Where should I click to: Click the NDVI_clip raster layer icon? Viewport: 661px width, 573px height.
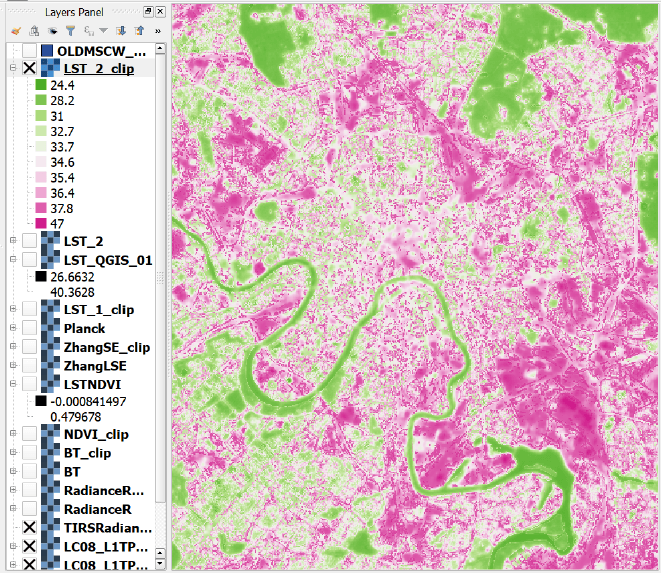pyautogui.click(x=50, y=434)
